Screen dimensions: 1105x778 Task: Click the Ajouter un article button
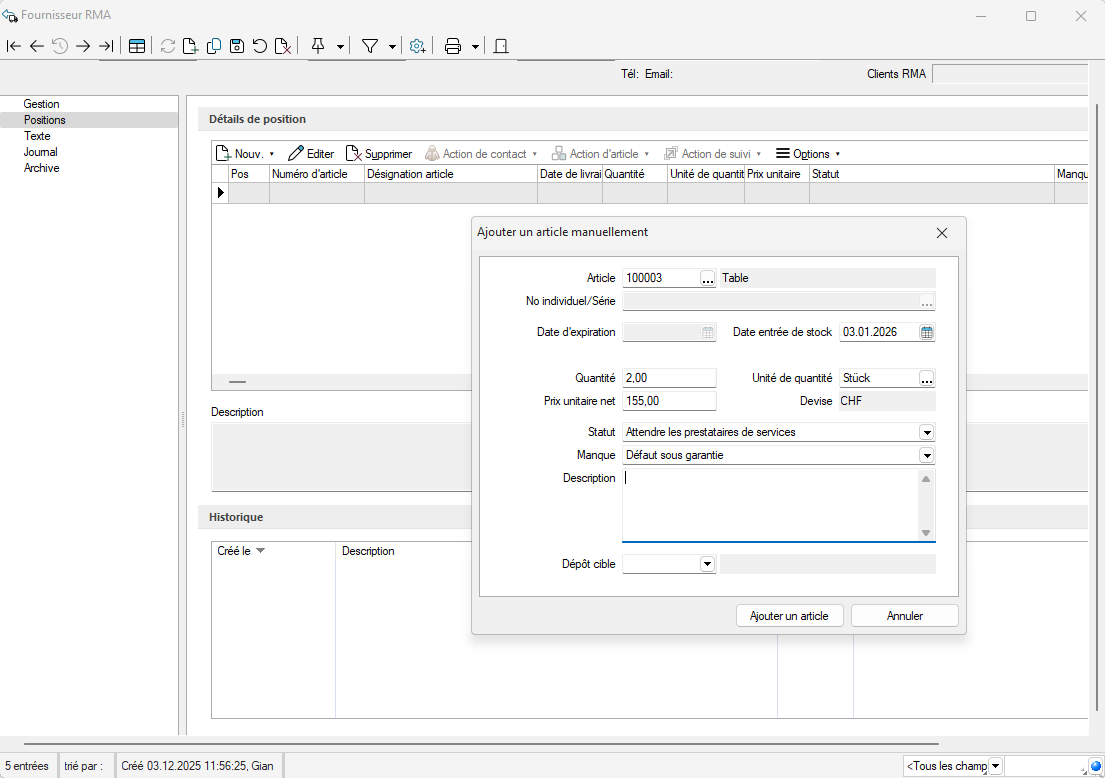[789, 616]
